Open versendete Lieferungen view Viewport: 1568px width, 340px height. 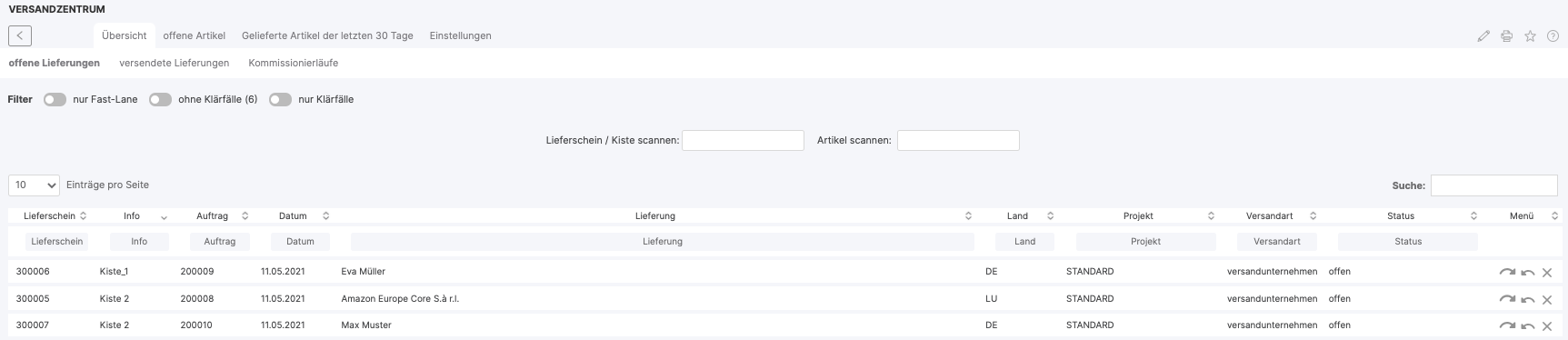coord(175,63)
